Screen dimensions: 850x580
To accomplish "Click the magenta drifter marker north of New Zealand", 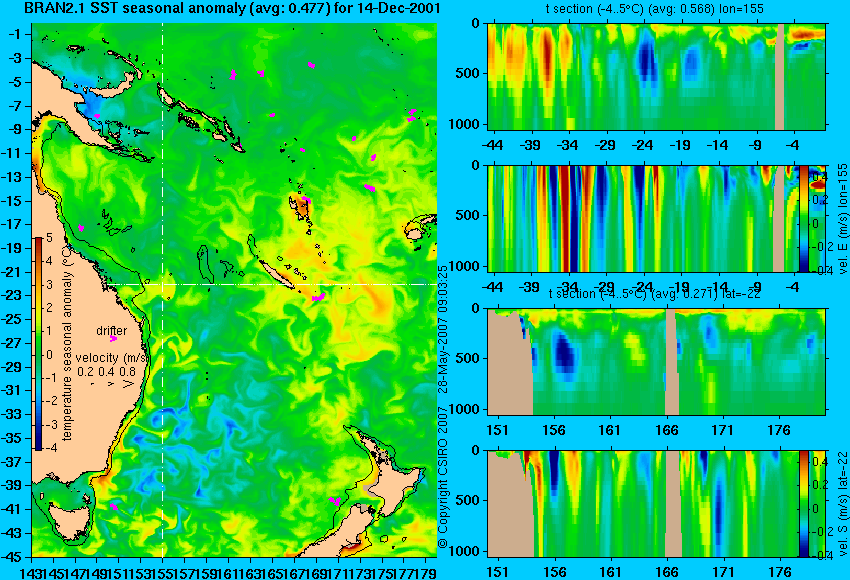I will [x=335, y=501].
